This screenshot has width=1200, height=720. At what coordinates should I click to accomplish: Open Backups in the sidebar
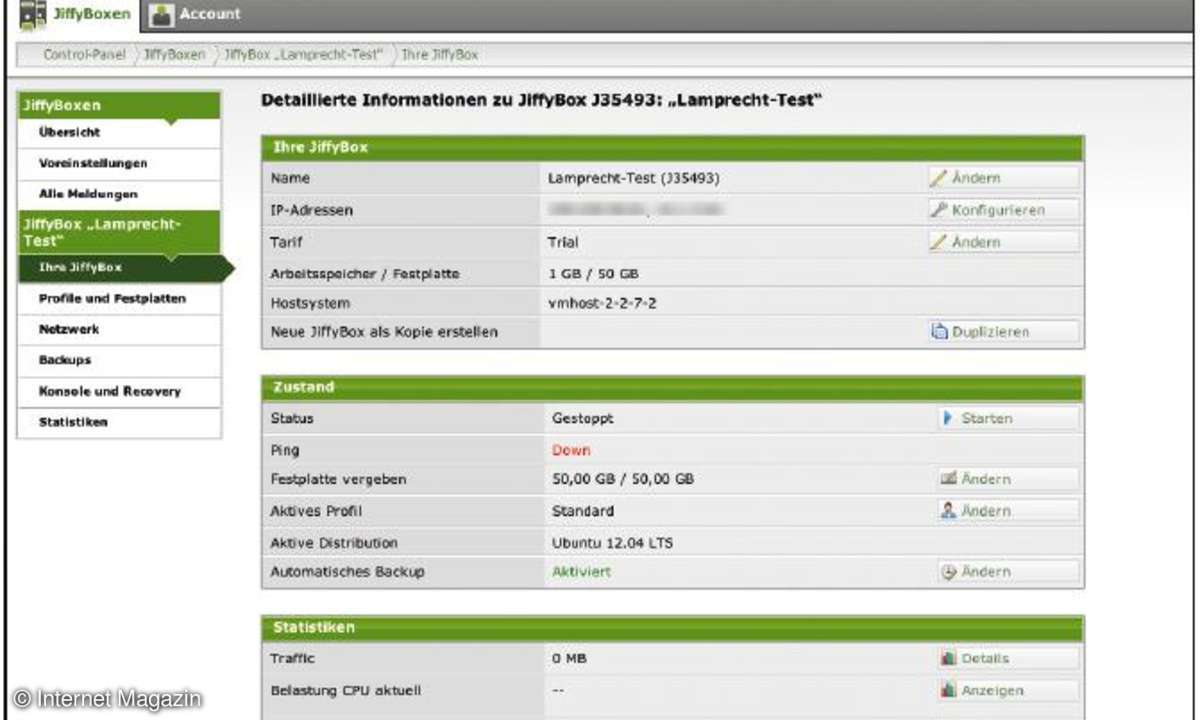point(119,360)
